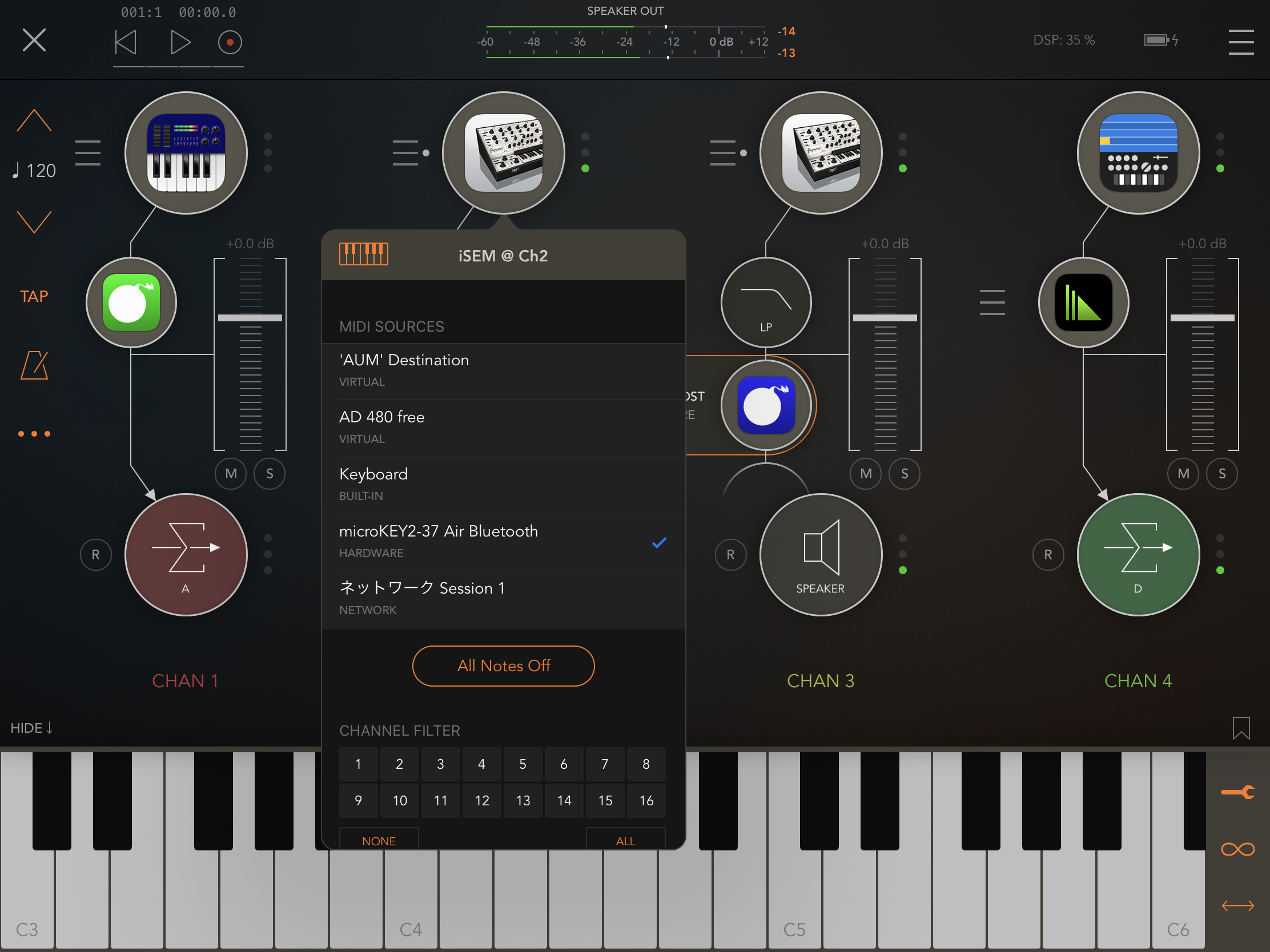The height and width of the screenshot is (952, 1270).
Task: Enable record on Chan 4
Action: point(1048,554)
